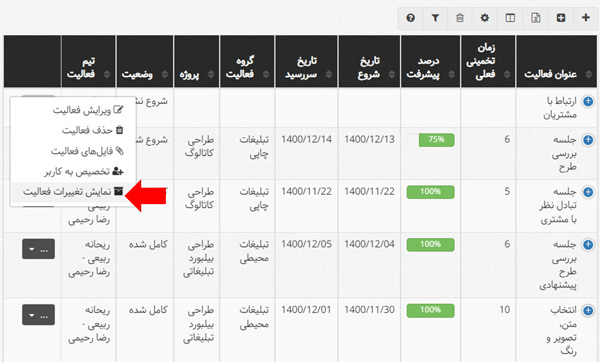Click the title ارتباط با مشتریان
The height and width of the screenshot is (362, 600).
pyautogui.click(x=560, y=108)
